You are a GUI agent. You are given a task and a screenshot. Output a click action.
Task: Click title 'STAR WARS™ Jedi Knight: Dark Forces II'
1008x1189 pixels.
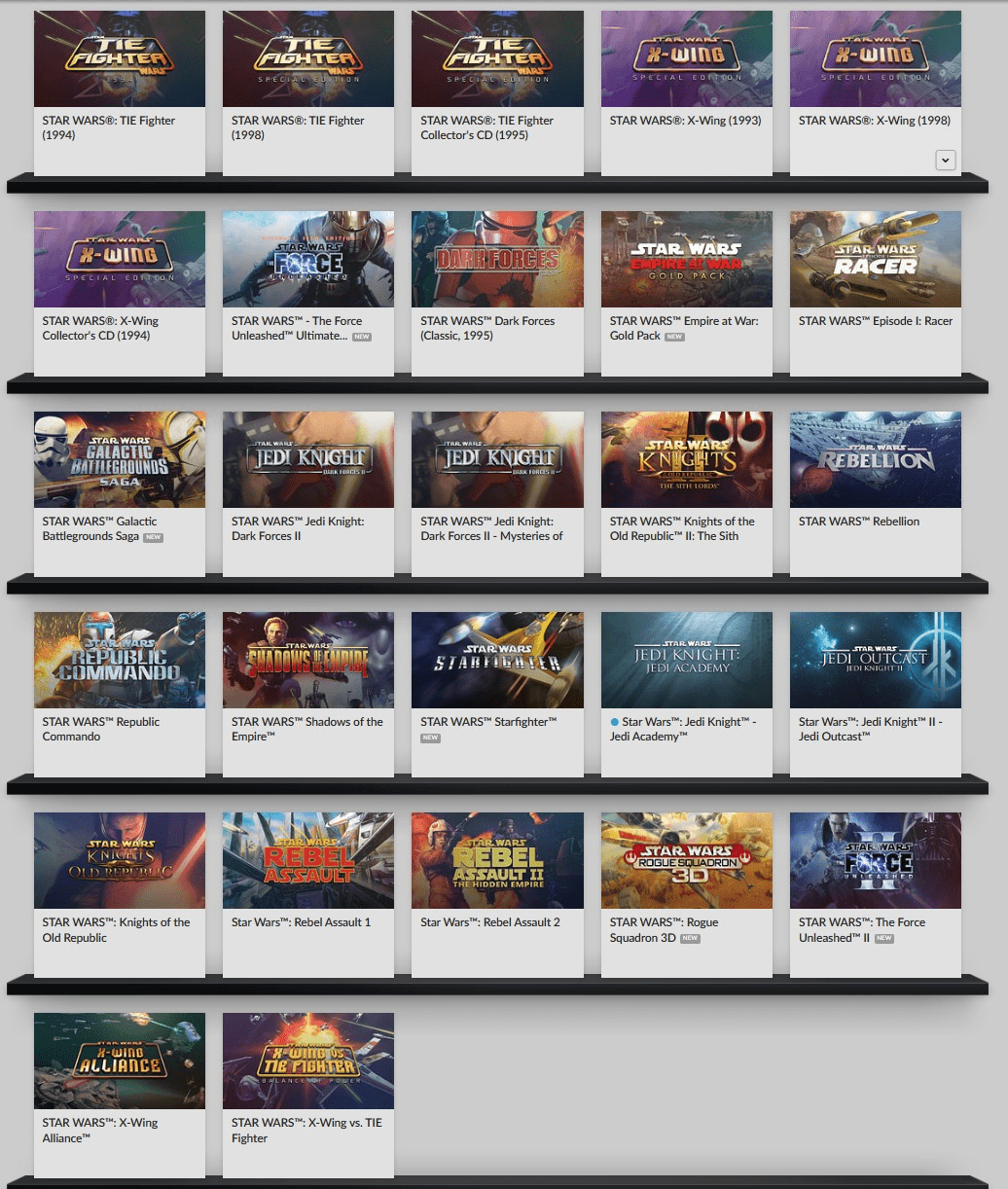pos(298,528)
